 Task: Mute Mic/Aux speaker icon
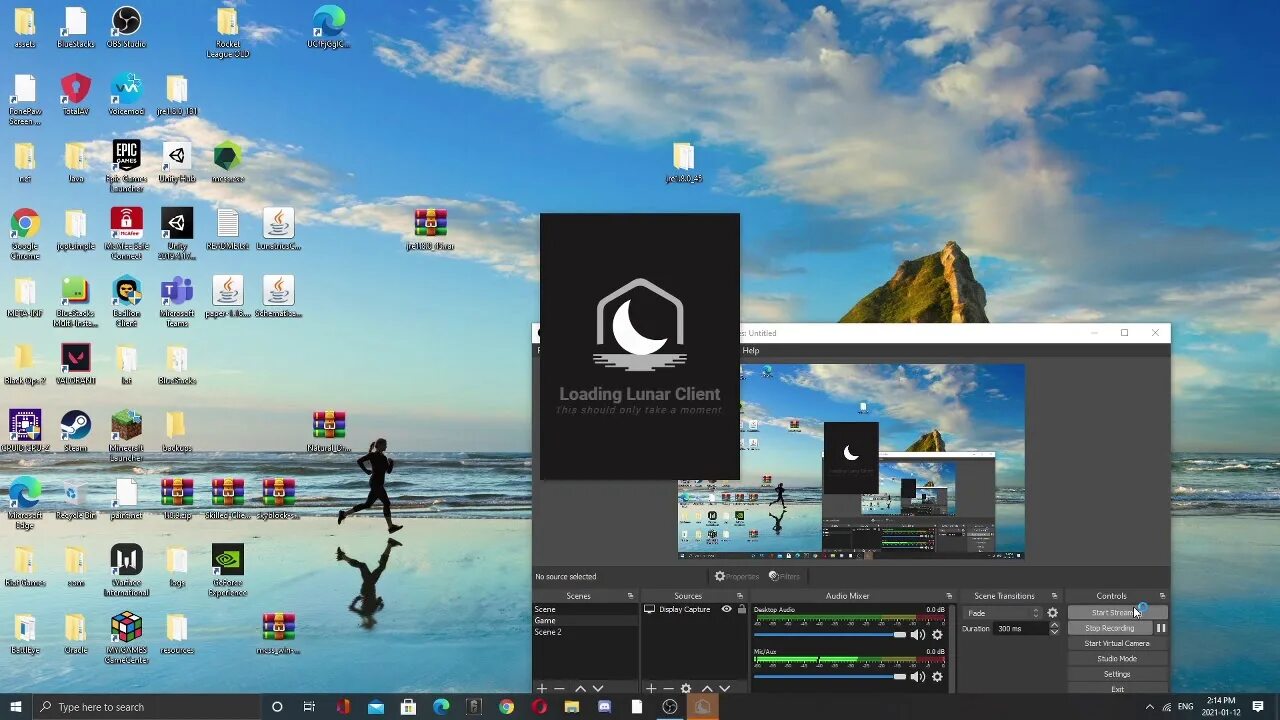[918, 677]
